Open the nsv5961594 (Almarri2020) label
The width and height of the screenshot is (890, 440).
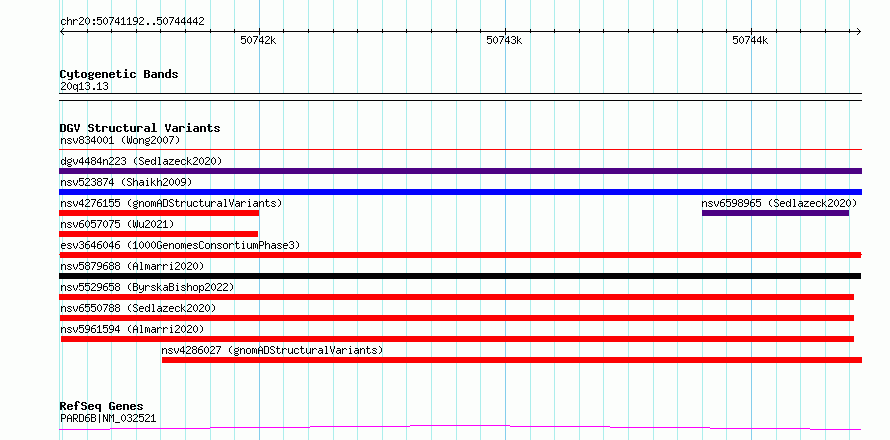[132, 329]
